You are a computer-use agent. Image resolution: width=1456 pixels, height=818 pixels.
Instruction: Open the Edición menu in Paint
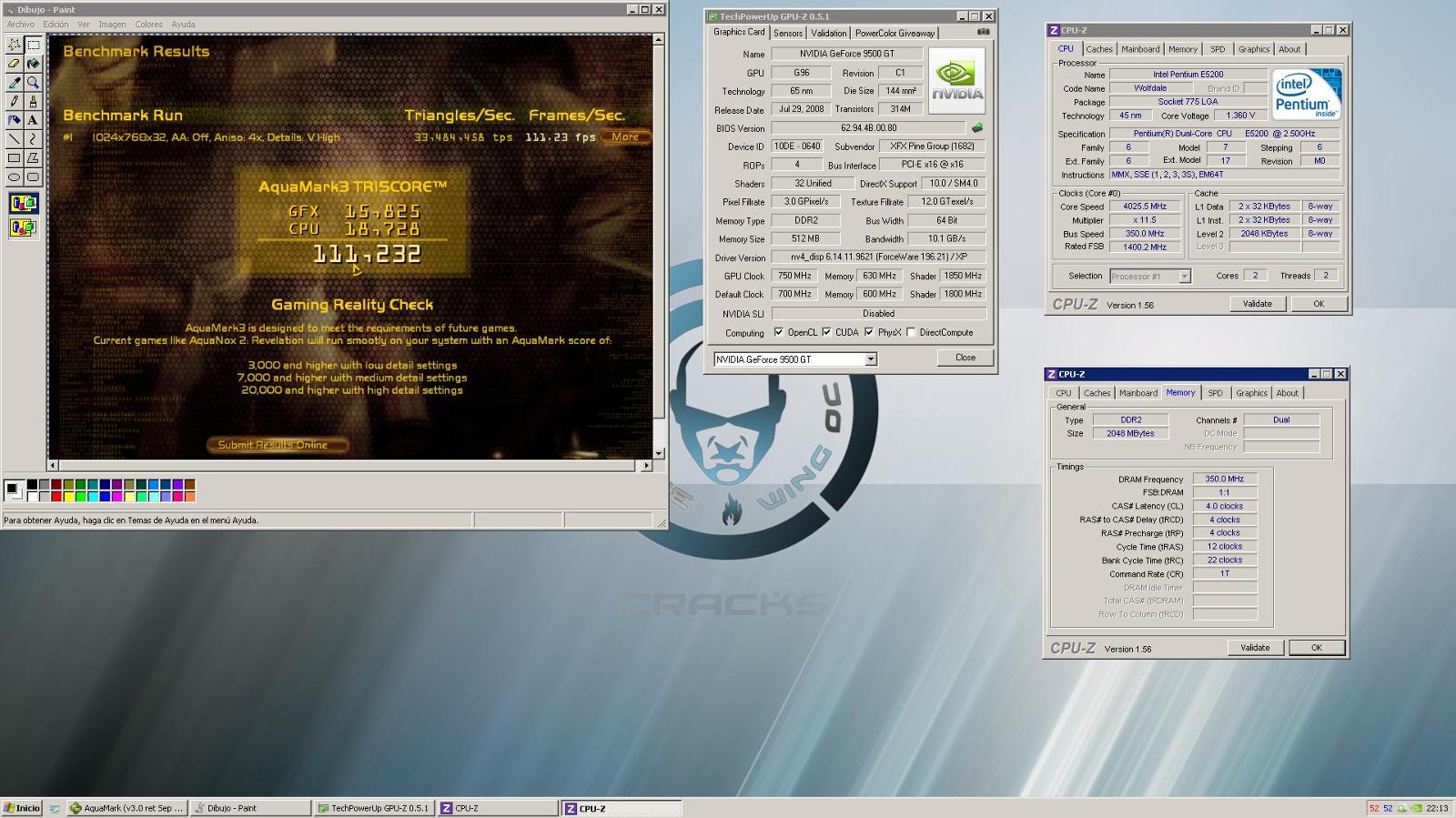coord(56,25)
